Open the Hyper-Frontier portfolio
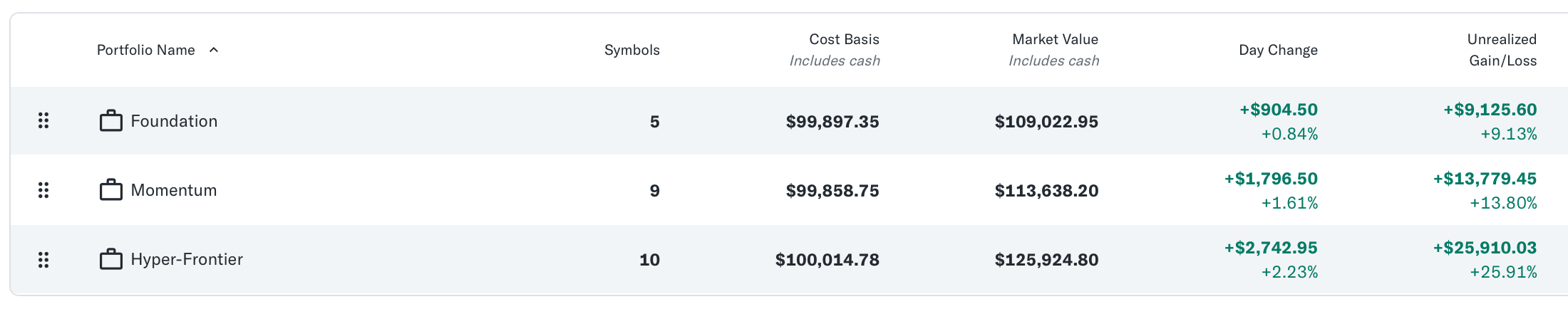This screenshot has width=1568, height=309. 187,259
